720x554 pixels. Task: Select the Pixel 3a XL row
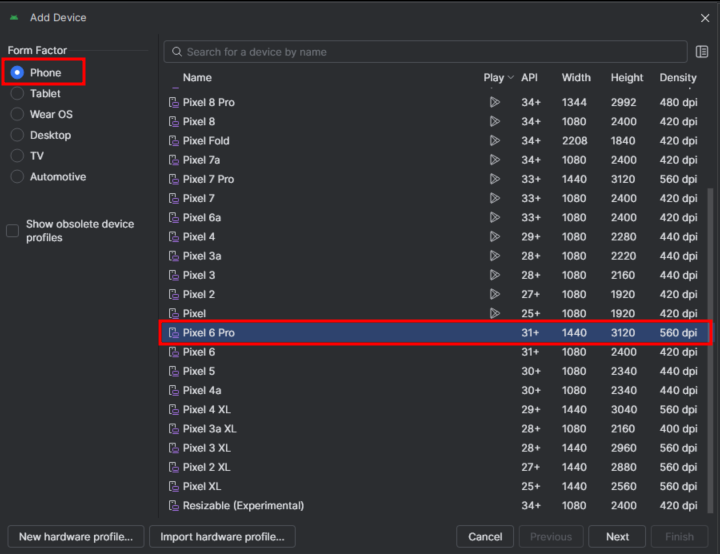coord(434,429)
